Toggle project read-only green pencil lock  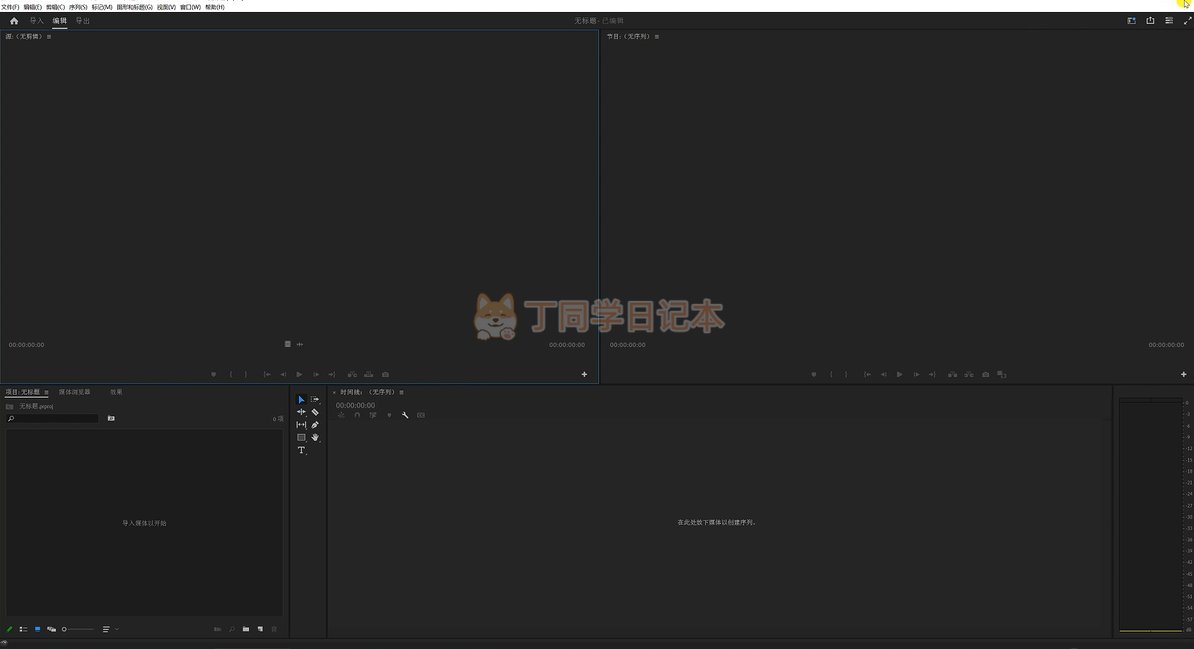[x=10, y=629]
